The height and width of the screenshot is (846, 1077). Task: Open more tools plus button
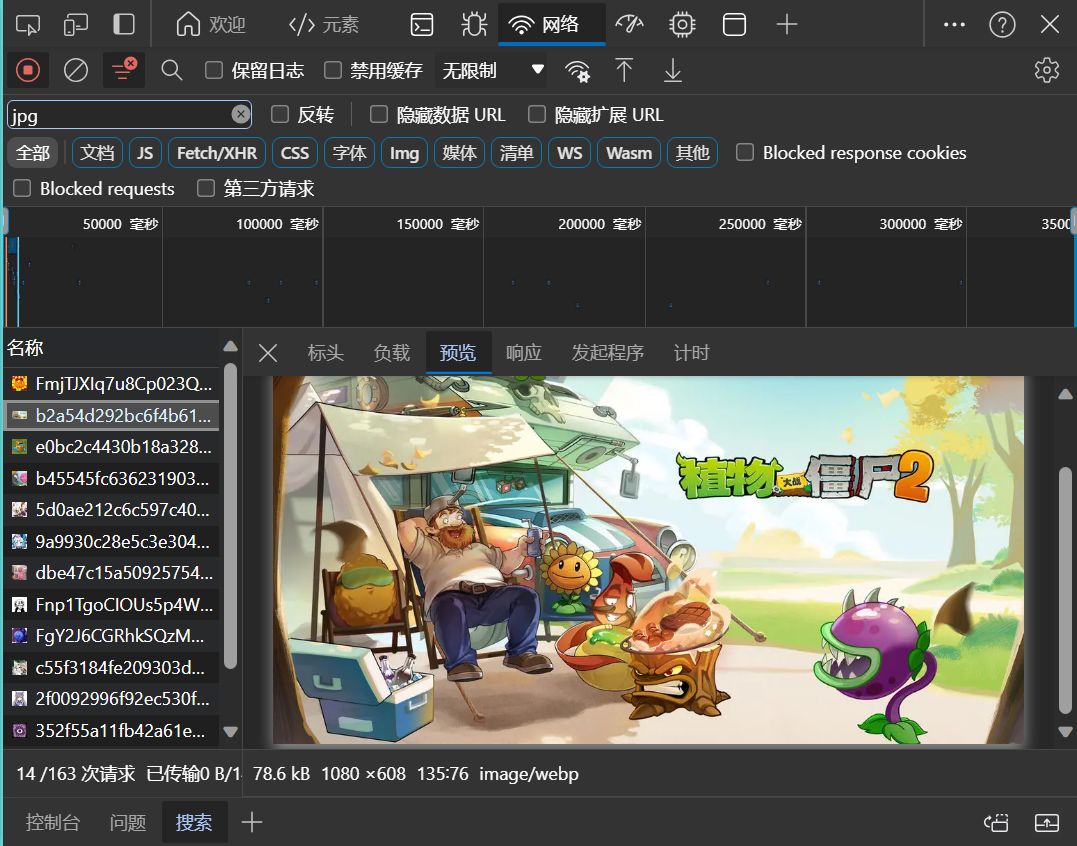tap(786, 25)
